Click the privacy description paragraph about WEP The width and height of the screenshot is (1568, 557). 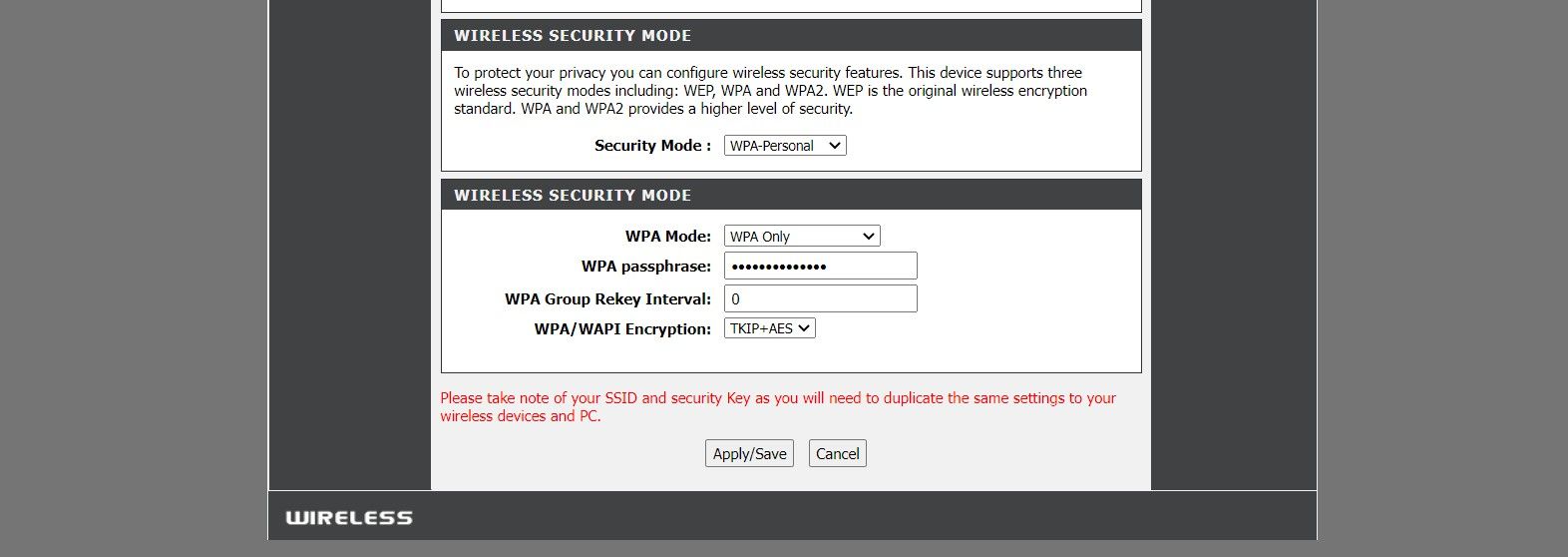(x=770, y=91)
